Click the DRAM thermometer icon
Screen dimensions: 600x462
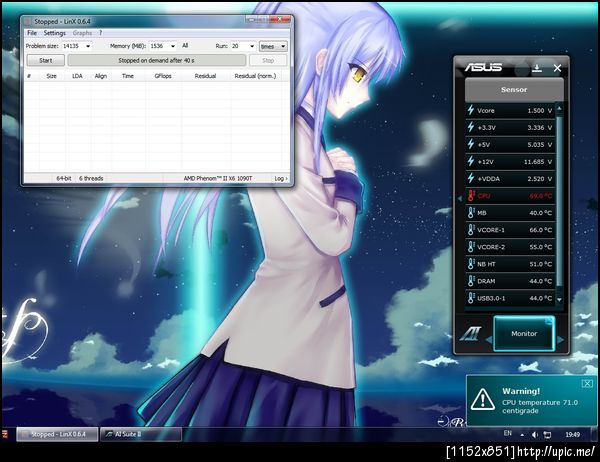point(471,281)
